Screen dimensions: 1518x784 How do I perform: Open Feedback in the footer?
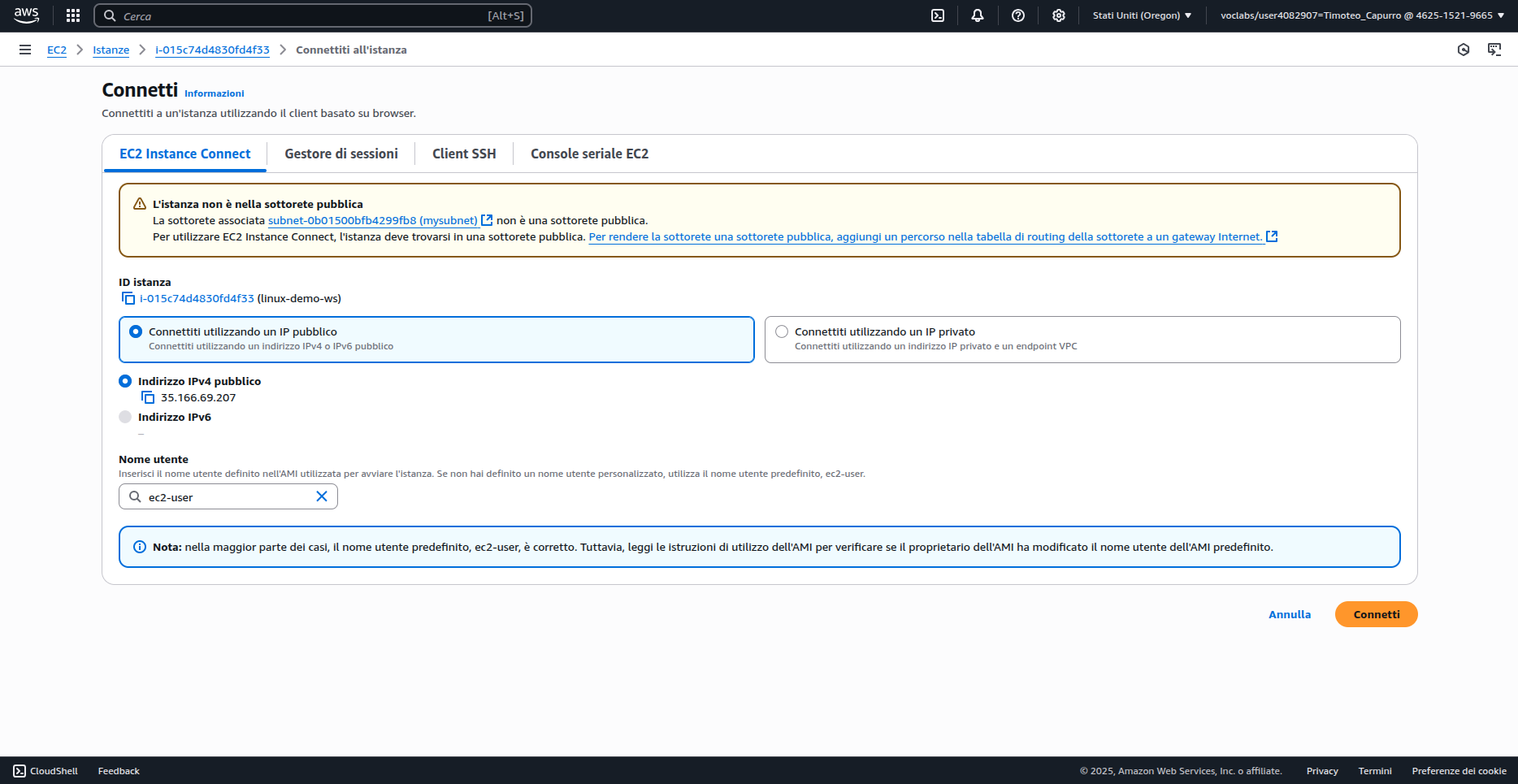coord(119,771)
